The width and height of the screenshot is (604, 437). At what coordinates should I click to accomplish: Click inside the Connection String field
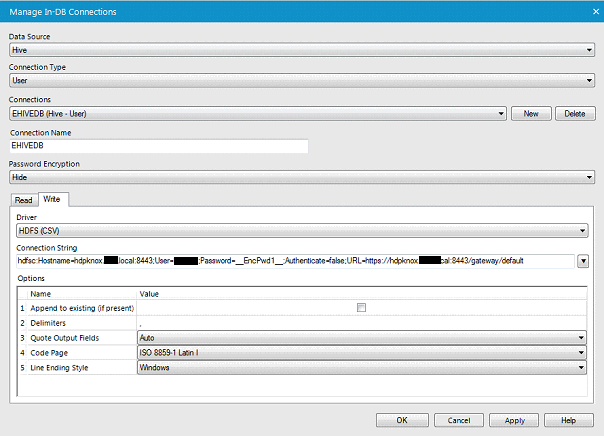295,261
